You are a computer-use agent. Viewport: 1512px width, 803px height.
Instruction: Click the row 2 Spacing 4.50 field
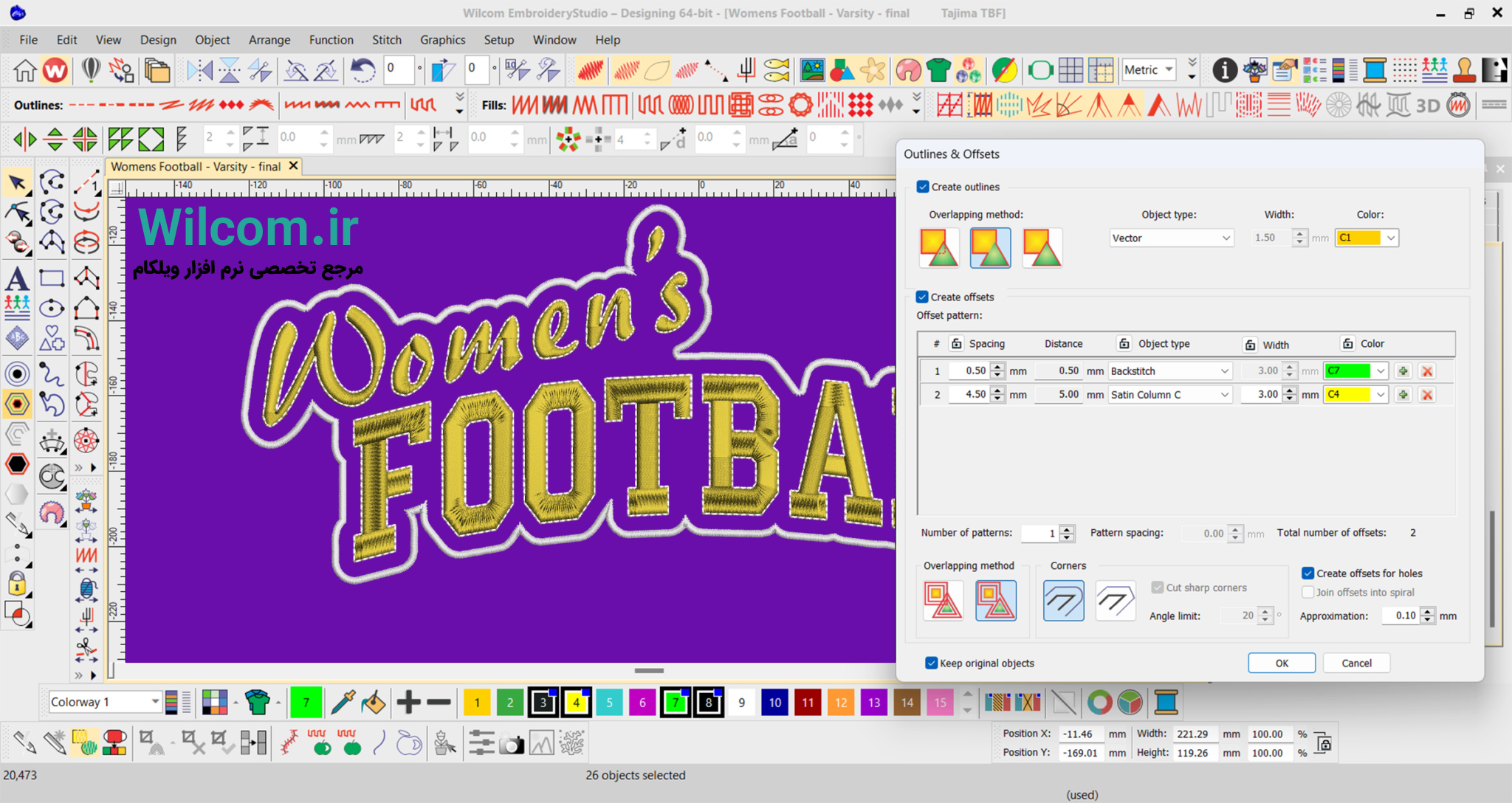coord(968,395)
